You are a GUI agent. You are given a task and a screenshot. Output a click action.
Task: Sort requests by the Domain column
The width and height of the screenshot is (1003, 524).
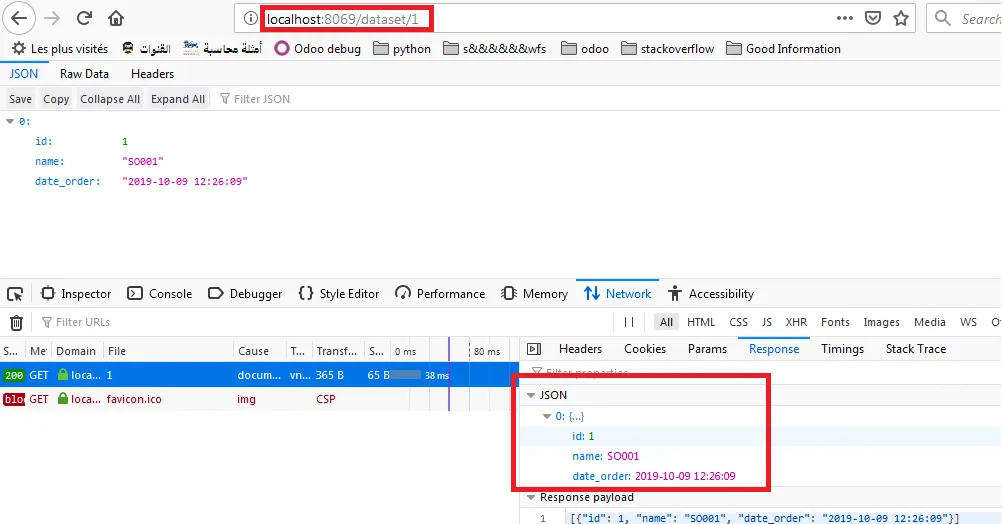click(77, 351)
